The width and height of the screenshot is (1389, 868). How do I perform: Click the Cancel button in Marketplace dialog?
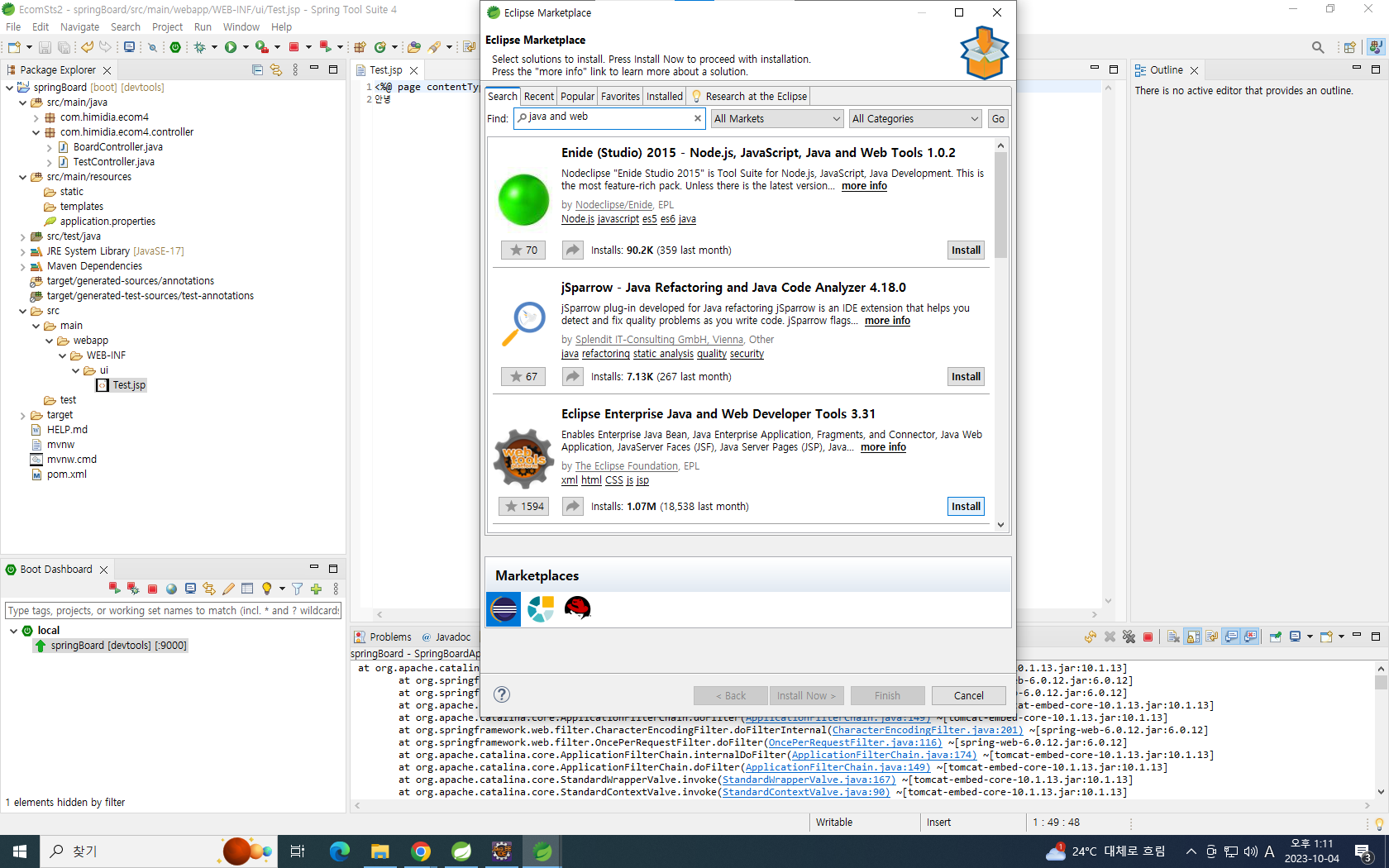[968, 695]
